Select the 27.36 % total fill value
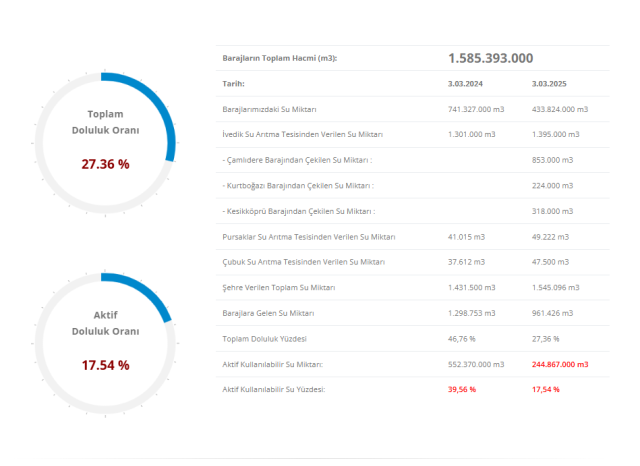640x466 pixels. tap(105, 163)
